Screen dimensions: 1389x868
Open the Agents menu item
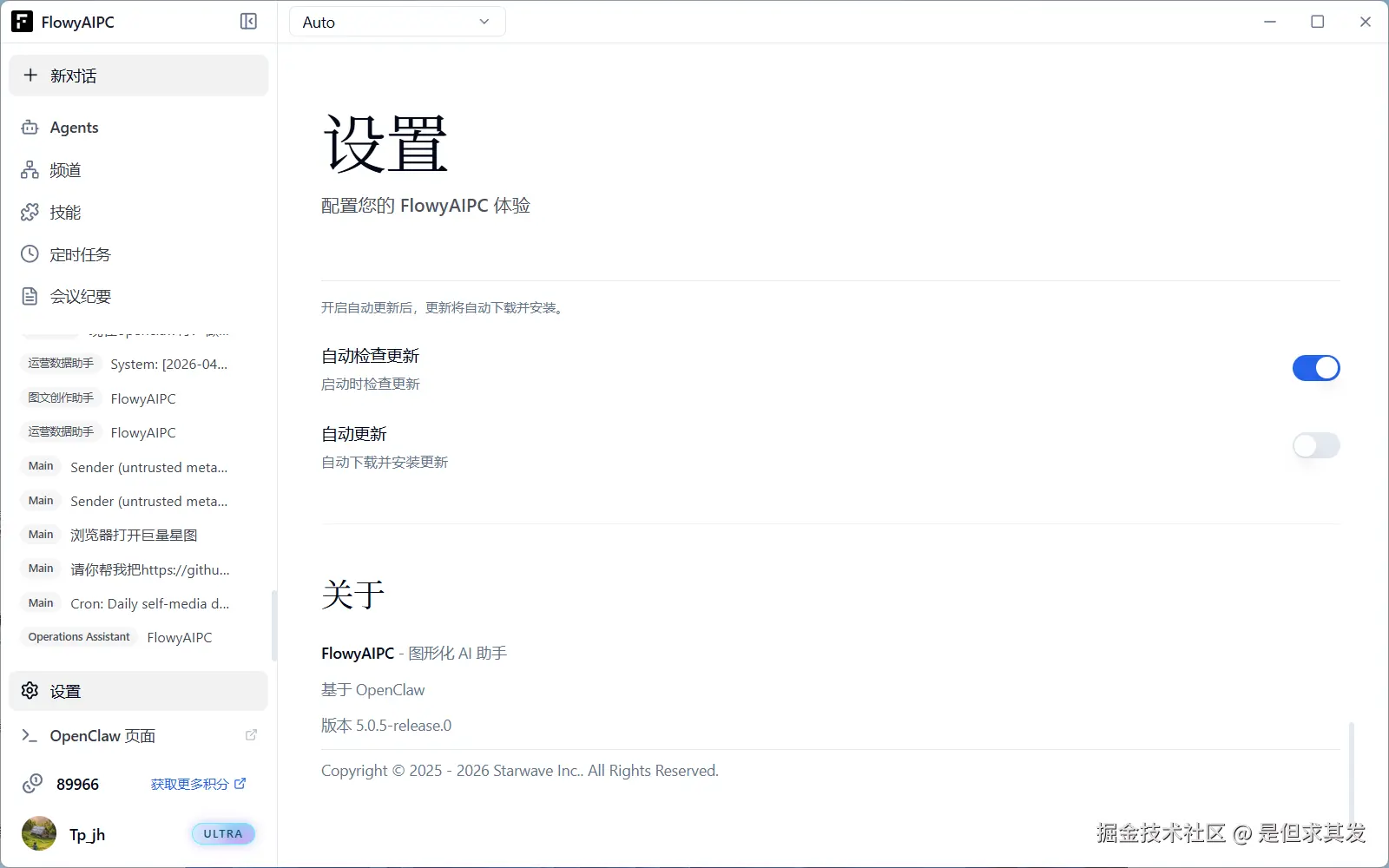click(x=139, y=128)
